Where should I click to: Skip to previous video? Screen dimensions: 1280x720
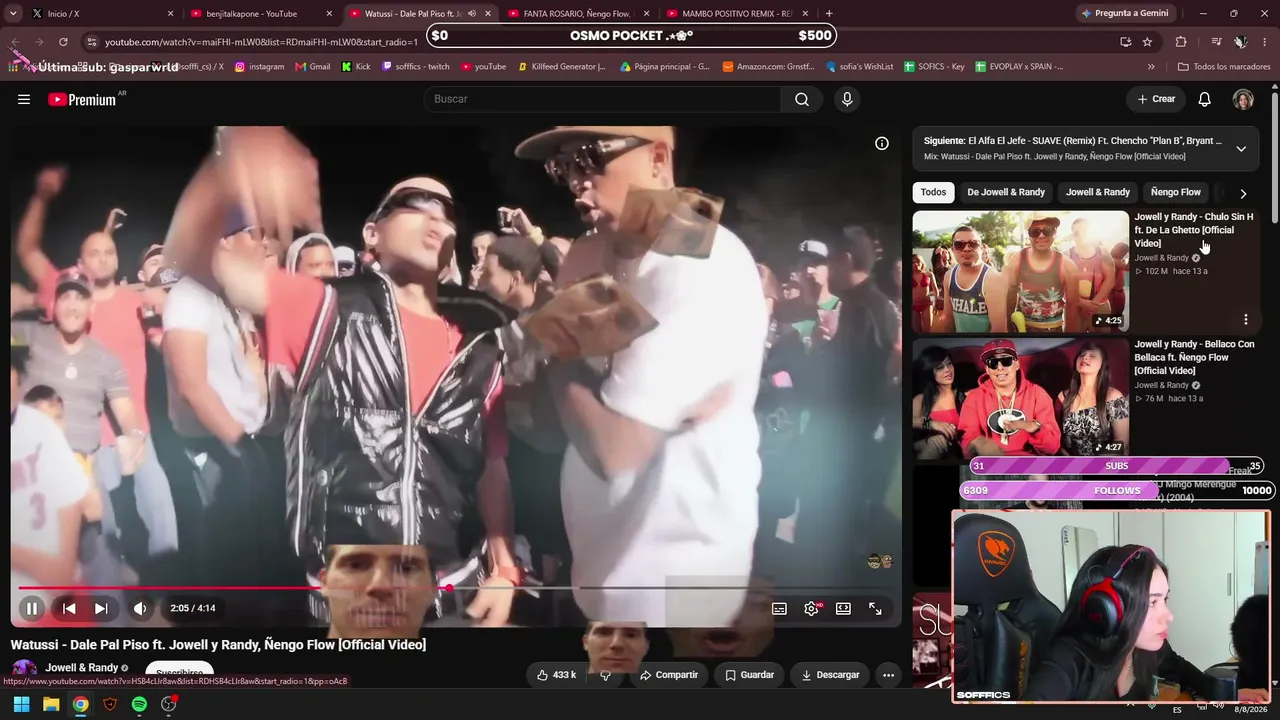(x=69, y=608)
